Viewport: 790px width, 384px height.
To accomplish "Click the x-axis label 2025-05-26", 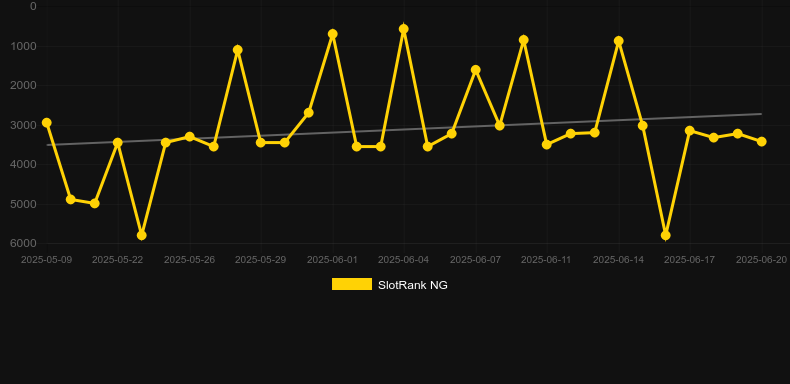I will 189,260.
